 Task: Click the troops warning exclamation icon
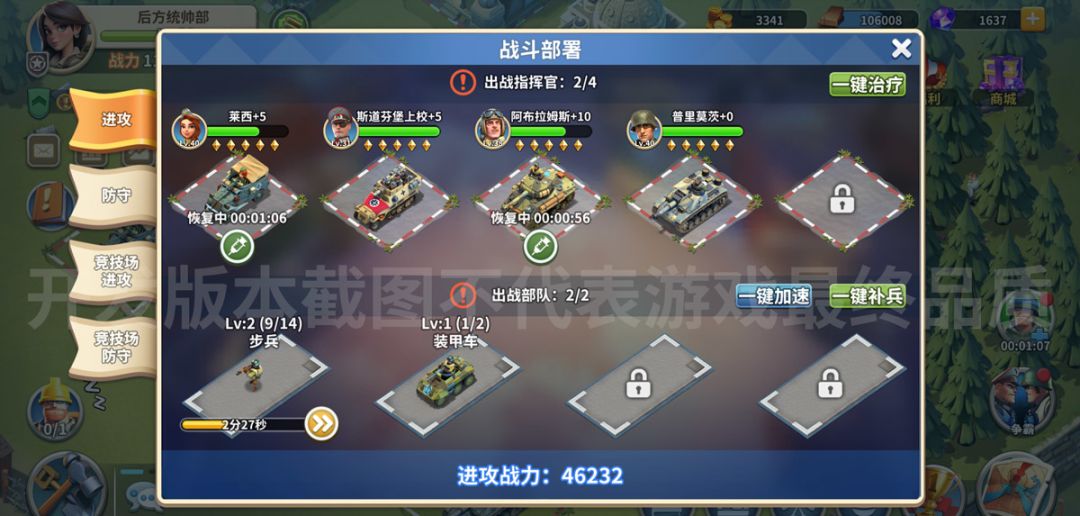(463, 296)
